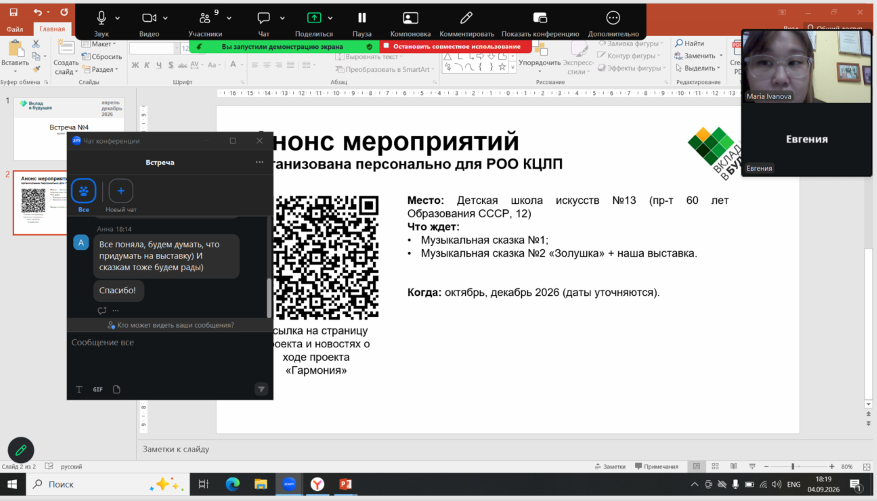This screenshot has width=877, height=501.
Task: Expand arrow next to Поделиться
Action: 330,18
